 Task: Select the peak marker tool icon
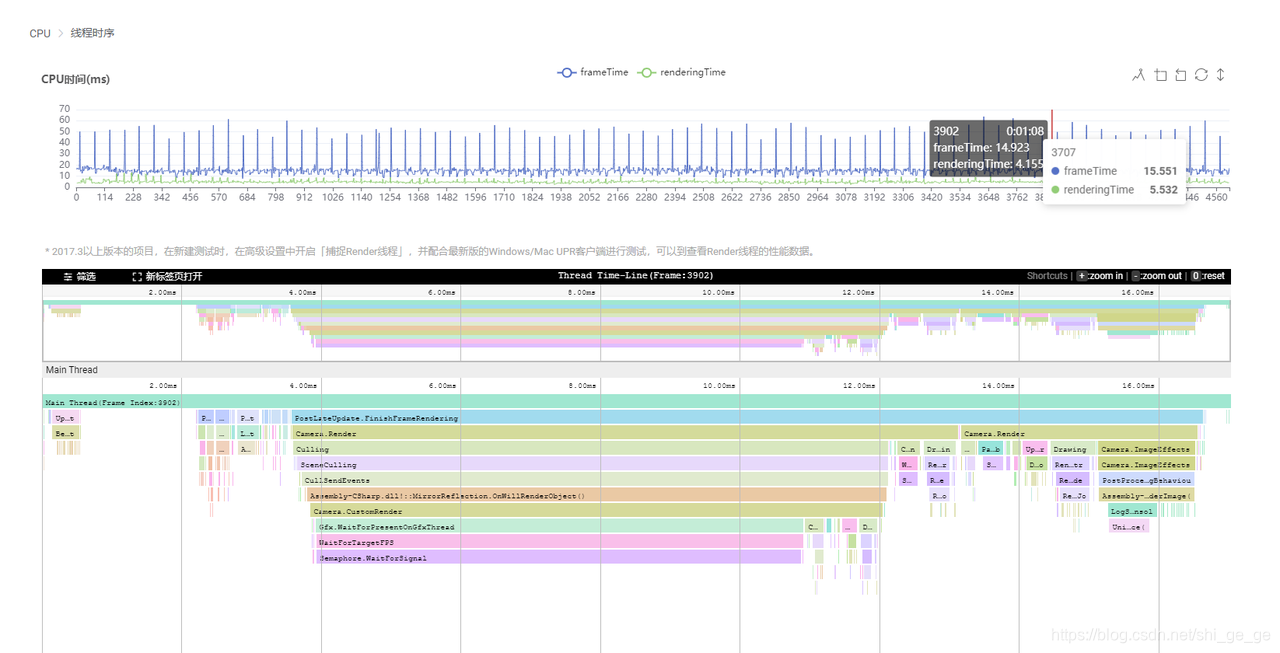(1139, 74)
